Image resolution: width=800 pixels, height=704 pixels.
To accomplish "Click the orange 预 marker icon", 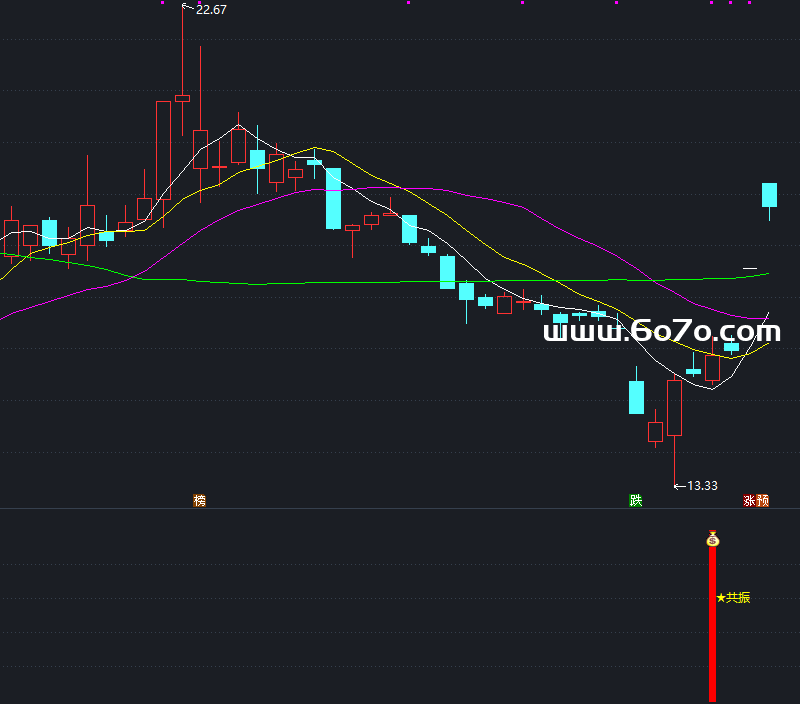I will (763, 500).
